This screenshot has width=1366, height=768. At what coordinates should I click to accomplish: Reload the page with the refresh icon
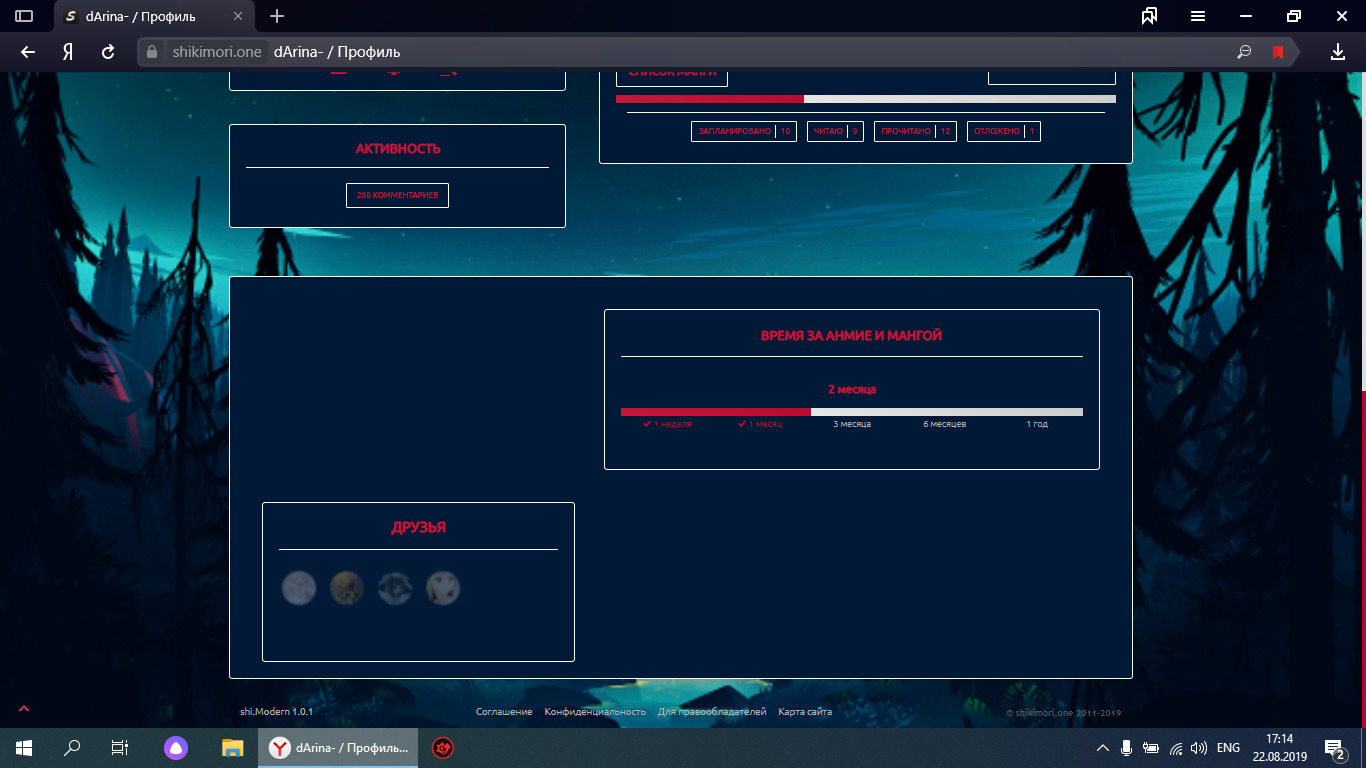click(108, 53)
